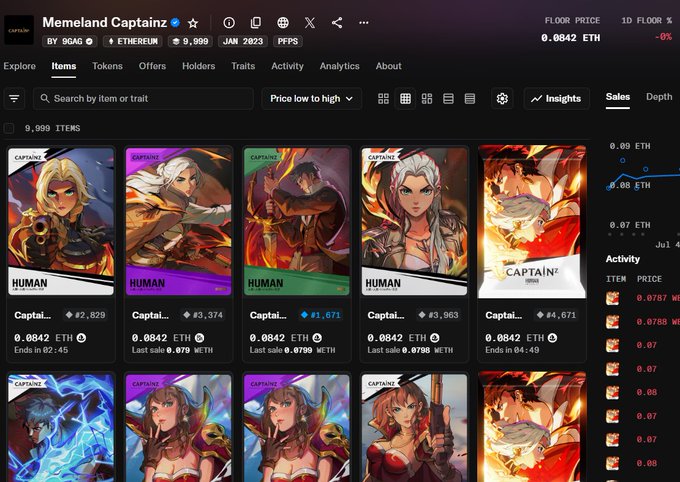The height and width of the screenshot is (482, 680).
Task: Click the Insights button
Action: click(556, 98)
